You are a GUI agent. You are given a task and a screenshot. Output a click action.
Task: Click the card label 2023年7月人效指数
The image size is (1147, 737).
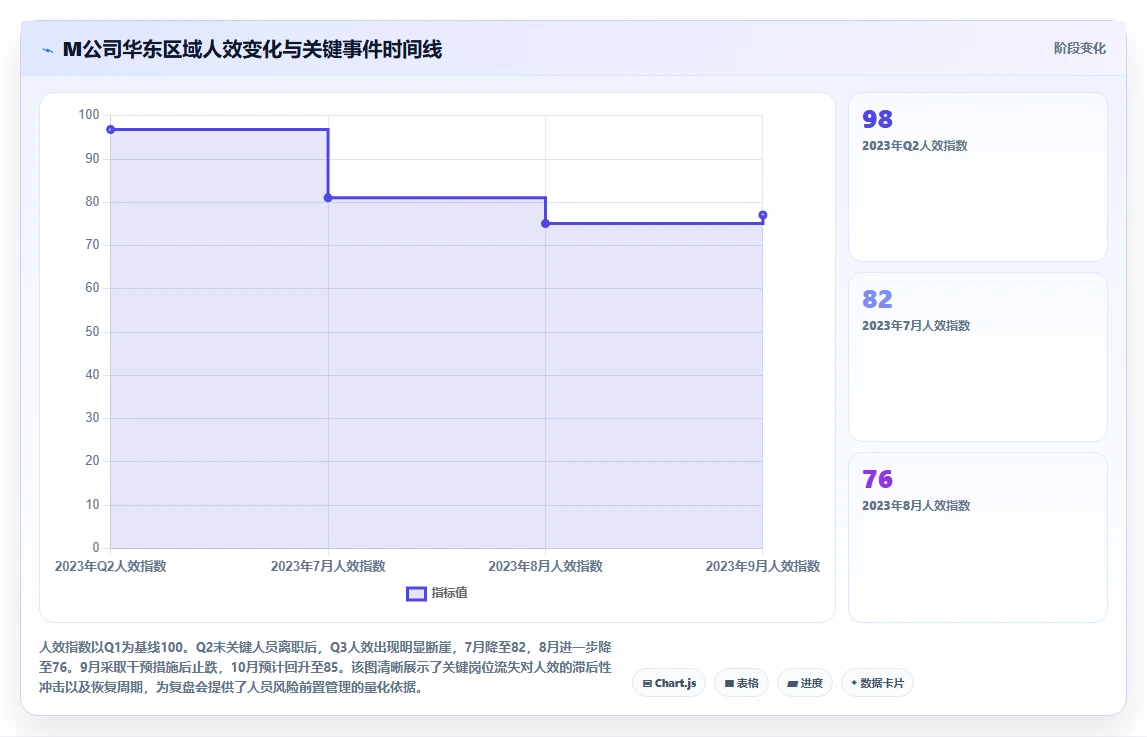pyautogui.click(x=916, y=325)
